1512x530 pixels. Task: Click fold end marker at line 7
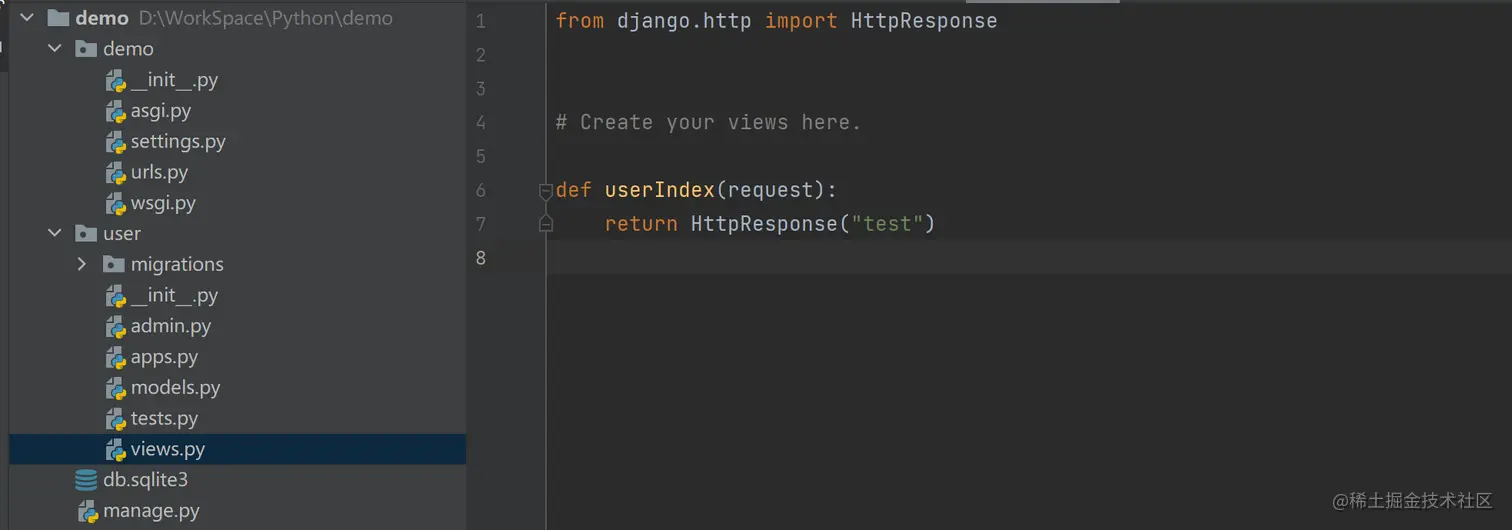[546, 224]
